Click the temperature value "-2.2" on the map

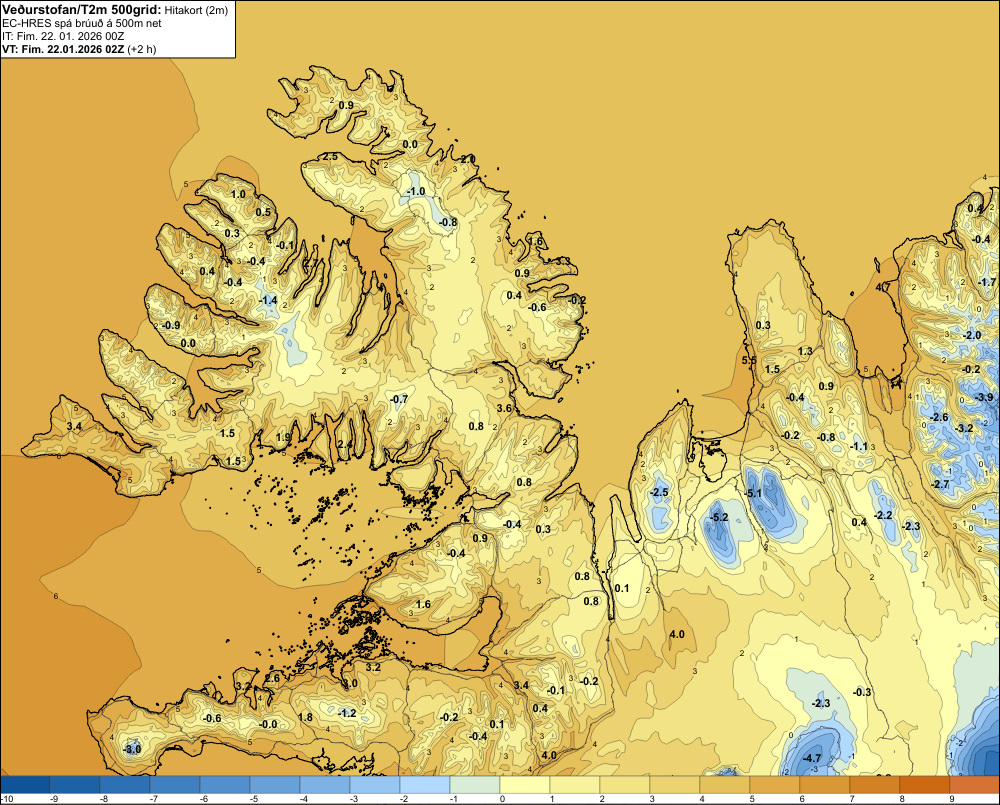tap(883, 515)
